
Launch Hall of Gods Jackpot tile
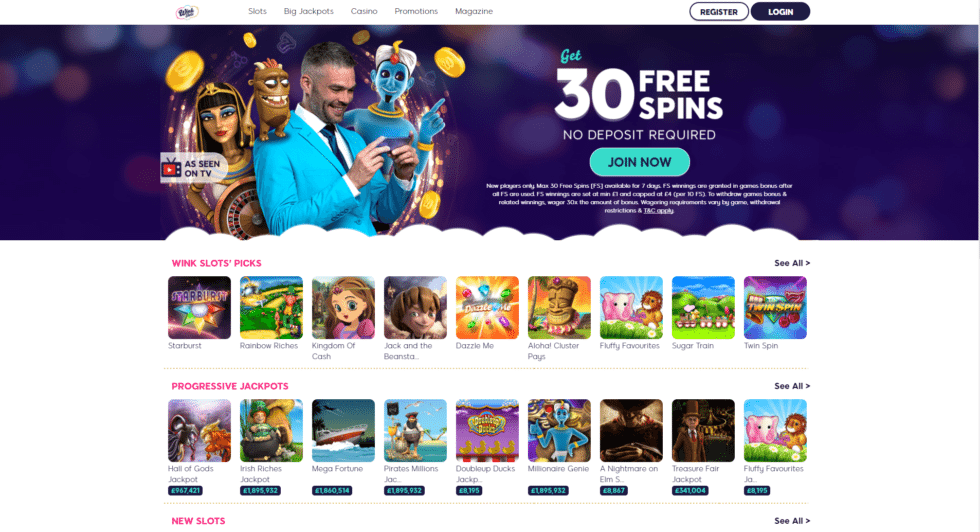tap(199, 431)
